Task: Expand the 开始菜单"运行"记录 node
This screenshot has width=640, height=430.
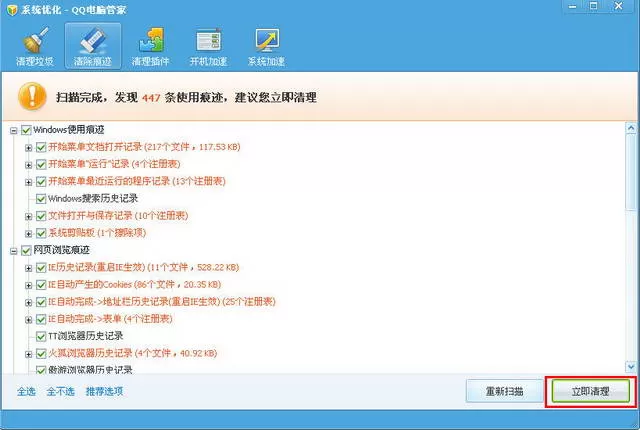Action: pyautogui.click(x=28, y=165)
